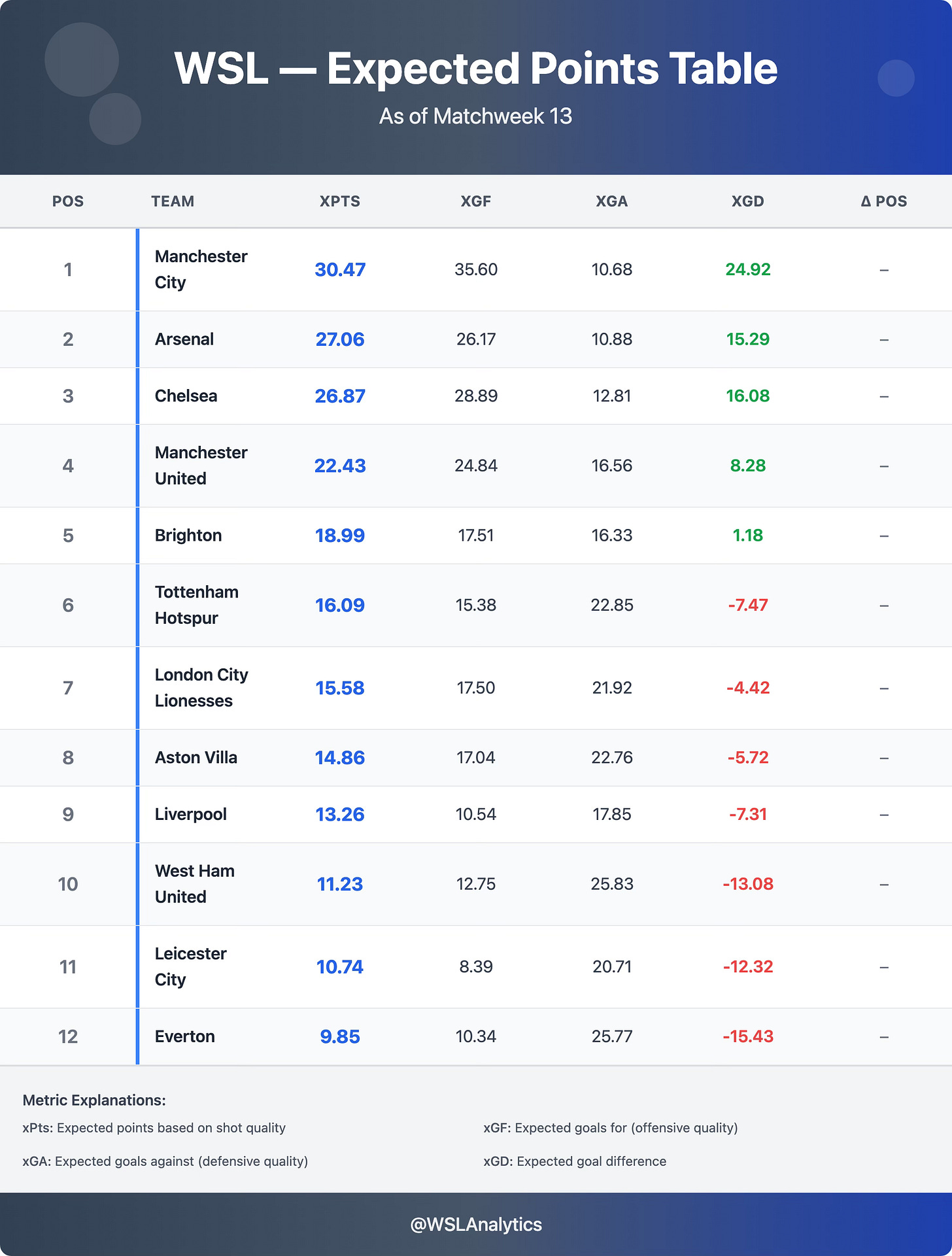Click Chelsea's xPts value 26.87
Viewport: 952px width, 1256px height.
(x=340, y=396)
